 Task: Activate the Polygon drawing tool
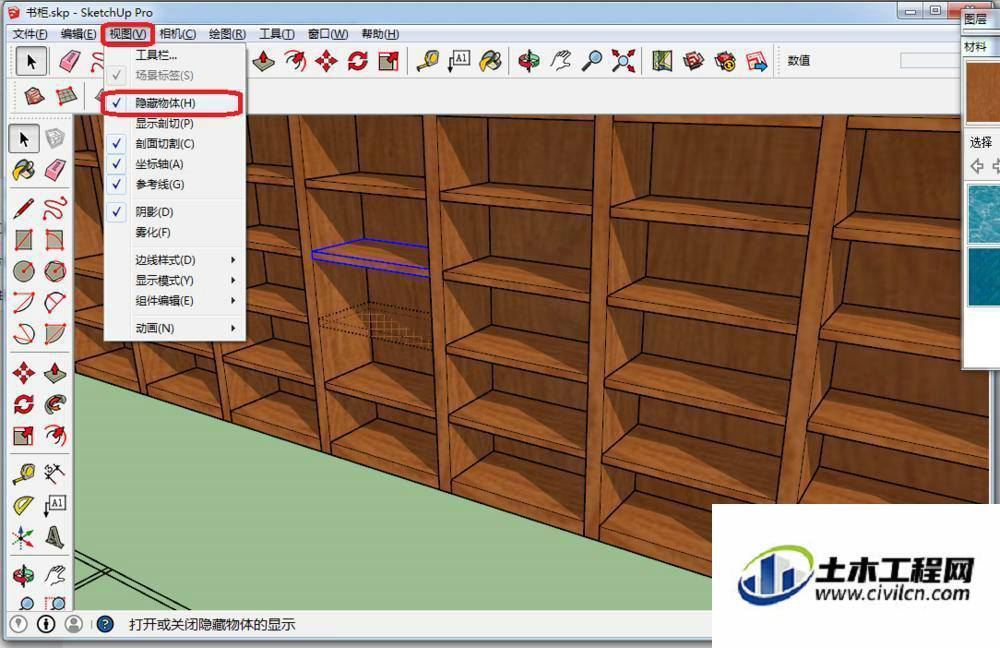pyautogui.click(x=55, y=271)
